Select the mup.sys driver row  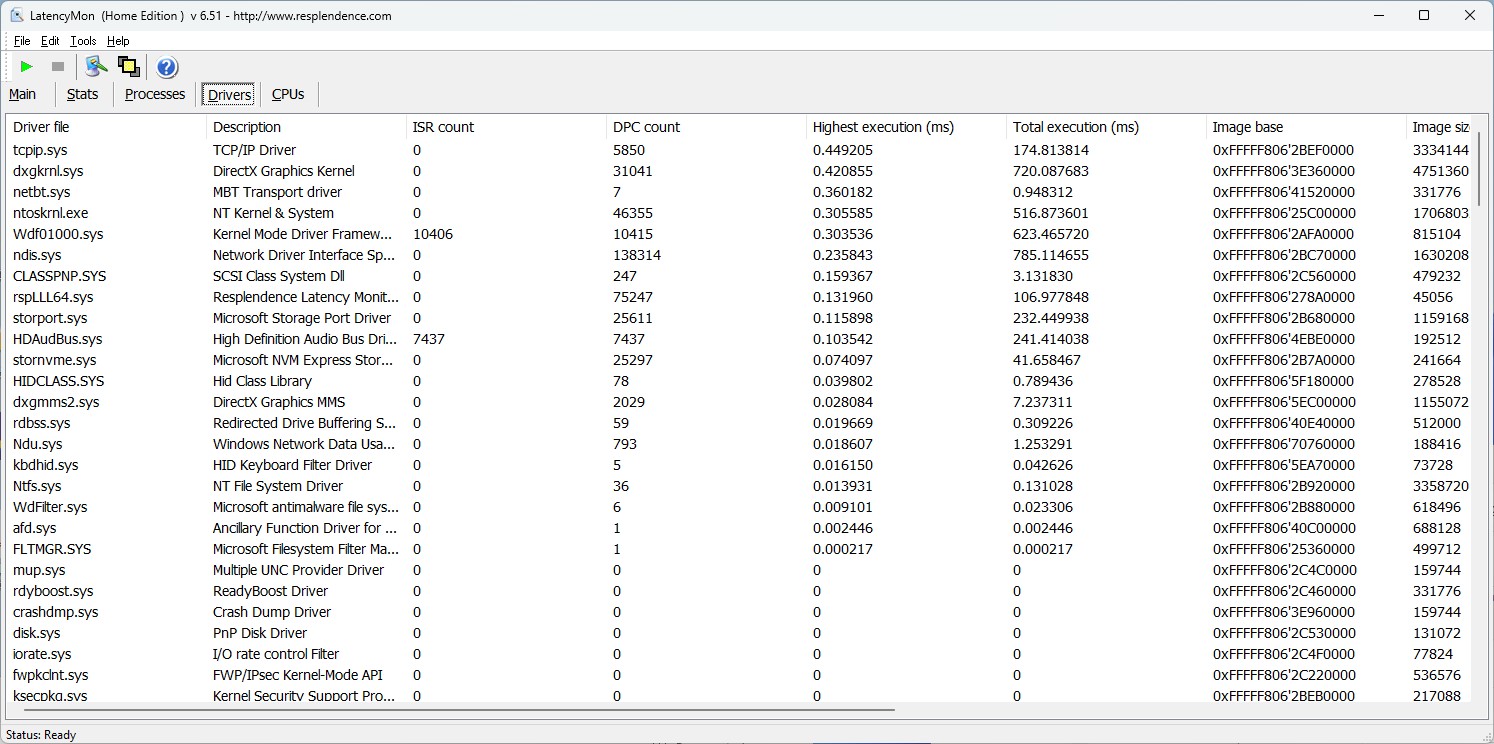click(x=739, y=570)
